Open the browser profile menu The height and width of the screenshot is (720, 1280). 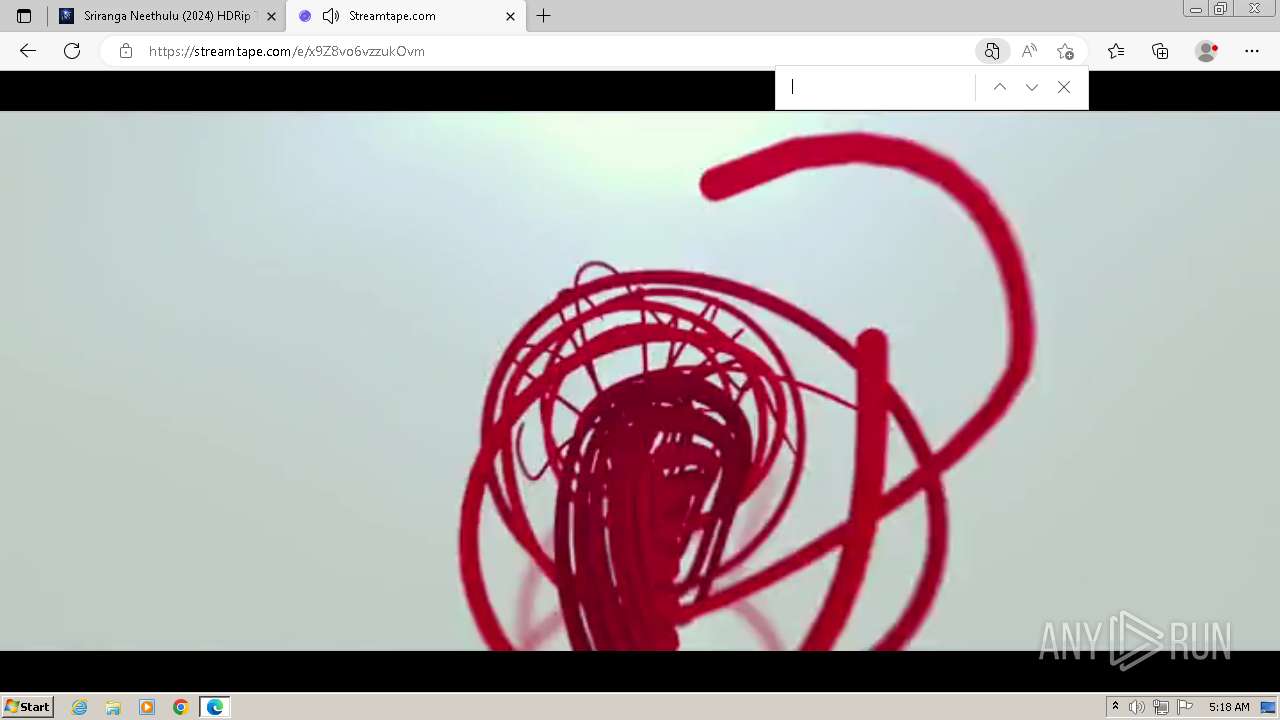(1207, 51)
